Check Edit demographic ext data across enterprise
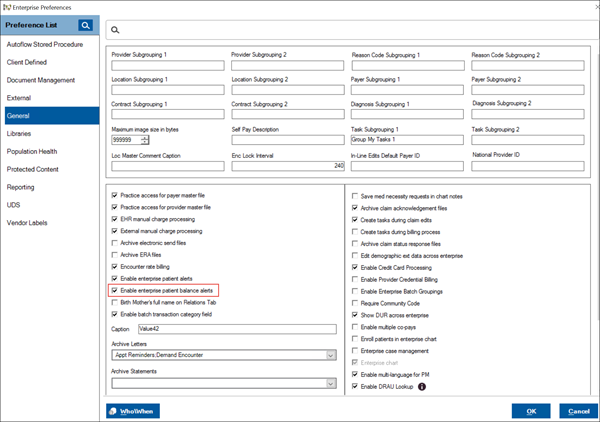This screenshot has height=422, width=600. pyautogui.click(x=355, y=255)
